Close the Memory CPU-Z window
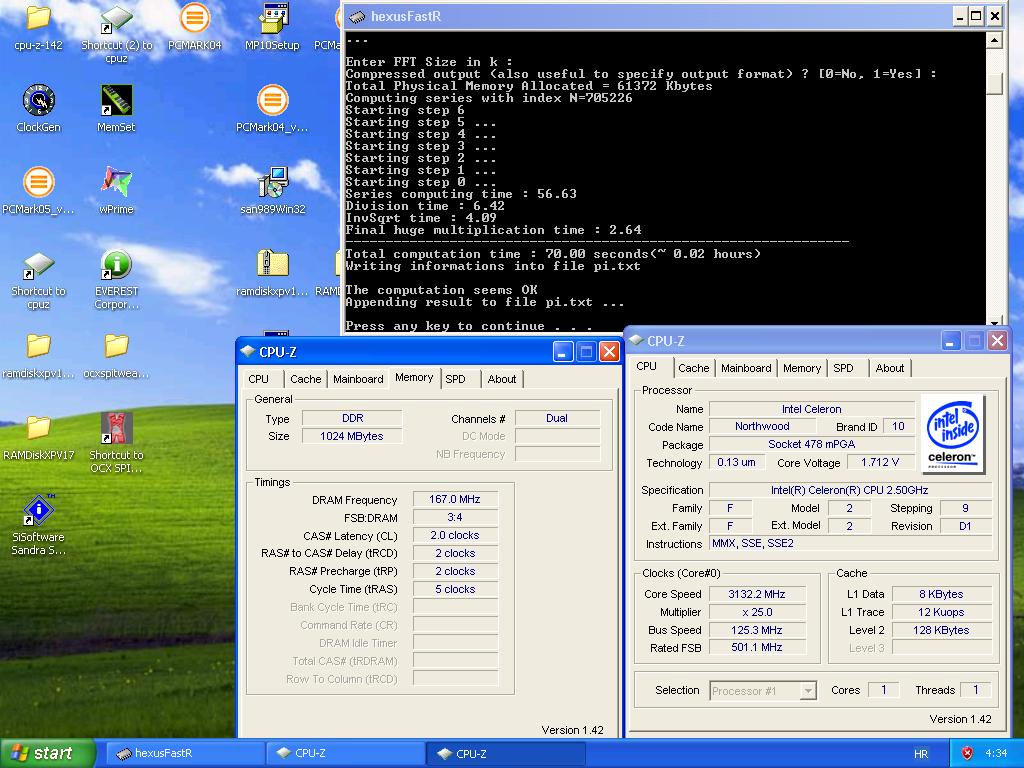This screenshot has height=768, width=1024. 609,351
